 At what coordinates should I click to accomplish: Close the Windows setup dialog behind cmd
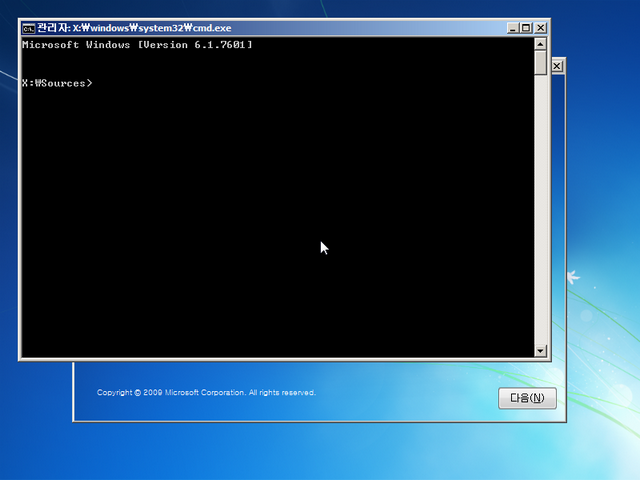click(x=558, y=66)
